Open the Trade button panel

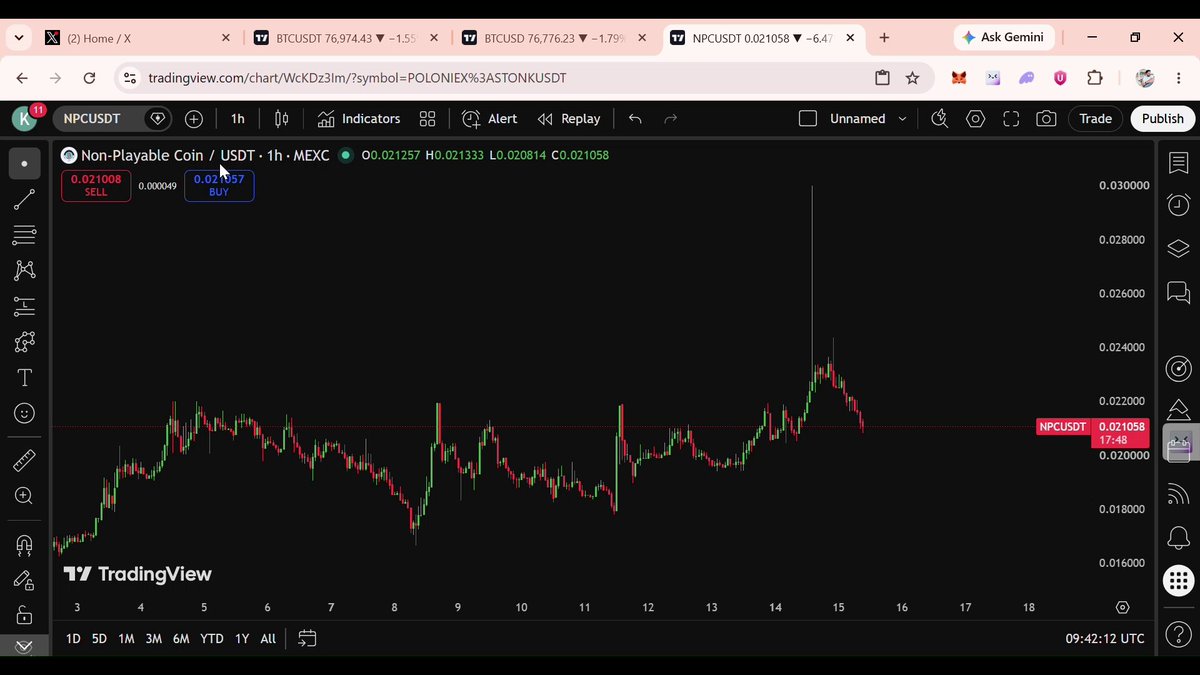click(x=1095, y=119)
